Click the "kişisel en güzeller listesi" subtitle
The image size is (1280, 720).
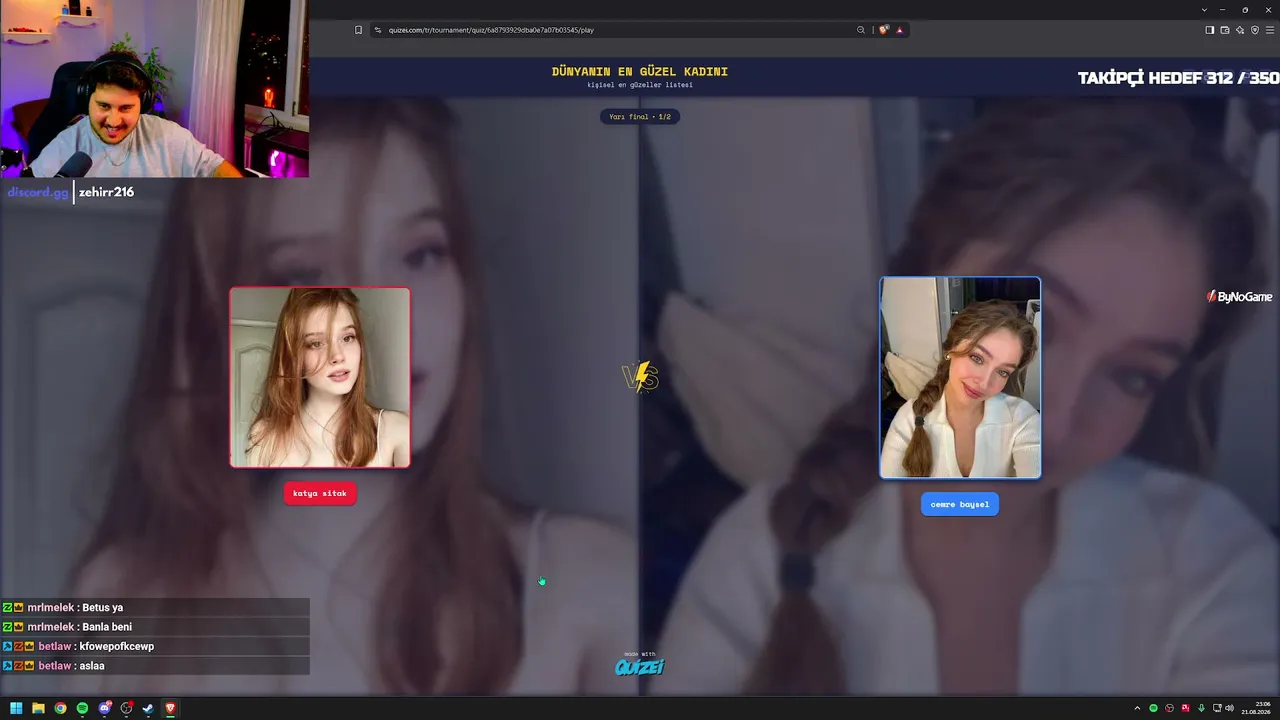pyautogui.click(x=640, y=85)
